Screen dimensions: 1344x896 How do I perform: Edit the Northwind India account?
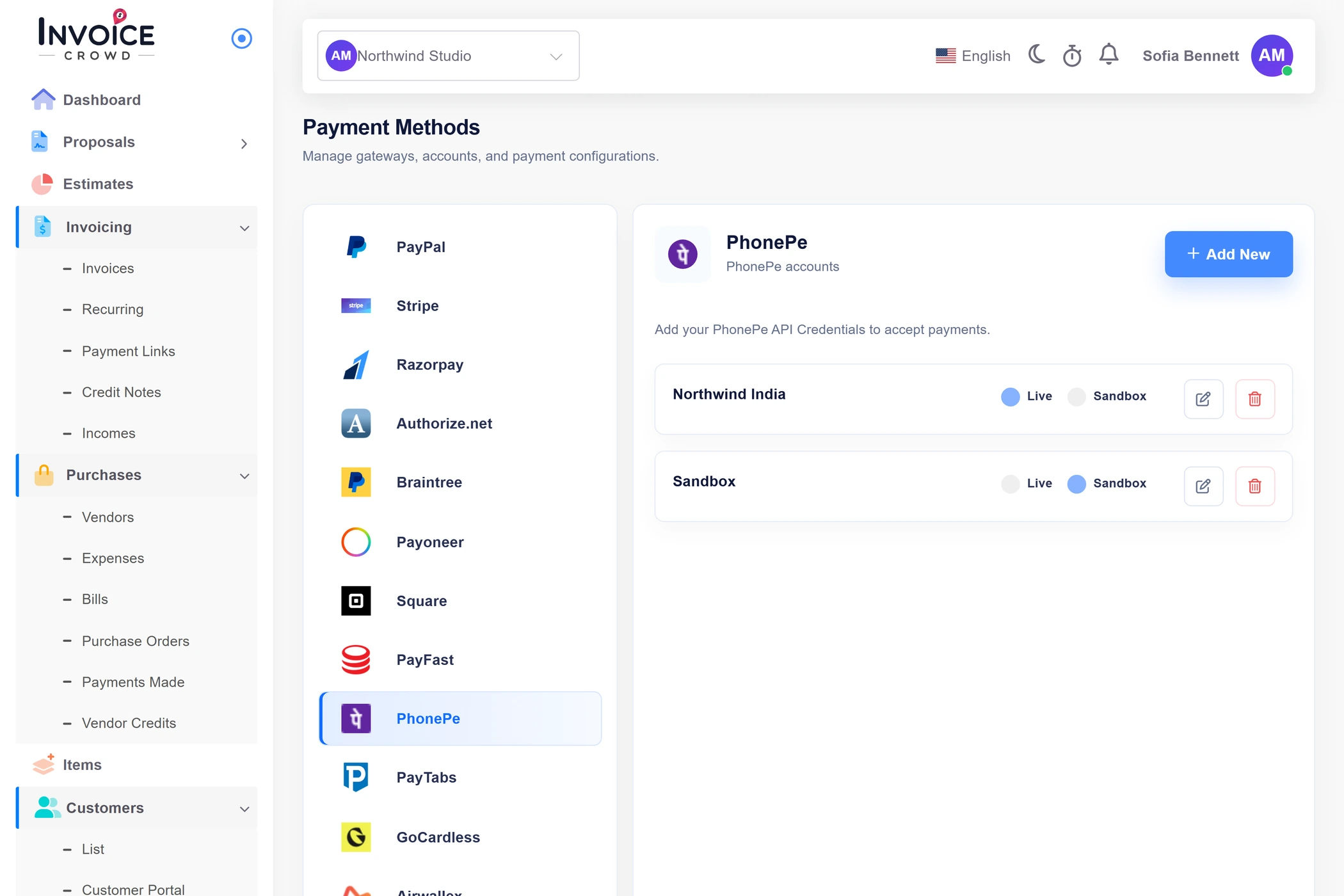[1203, 399]
